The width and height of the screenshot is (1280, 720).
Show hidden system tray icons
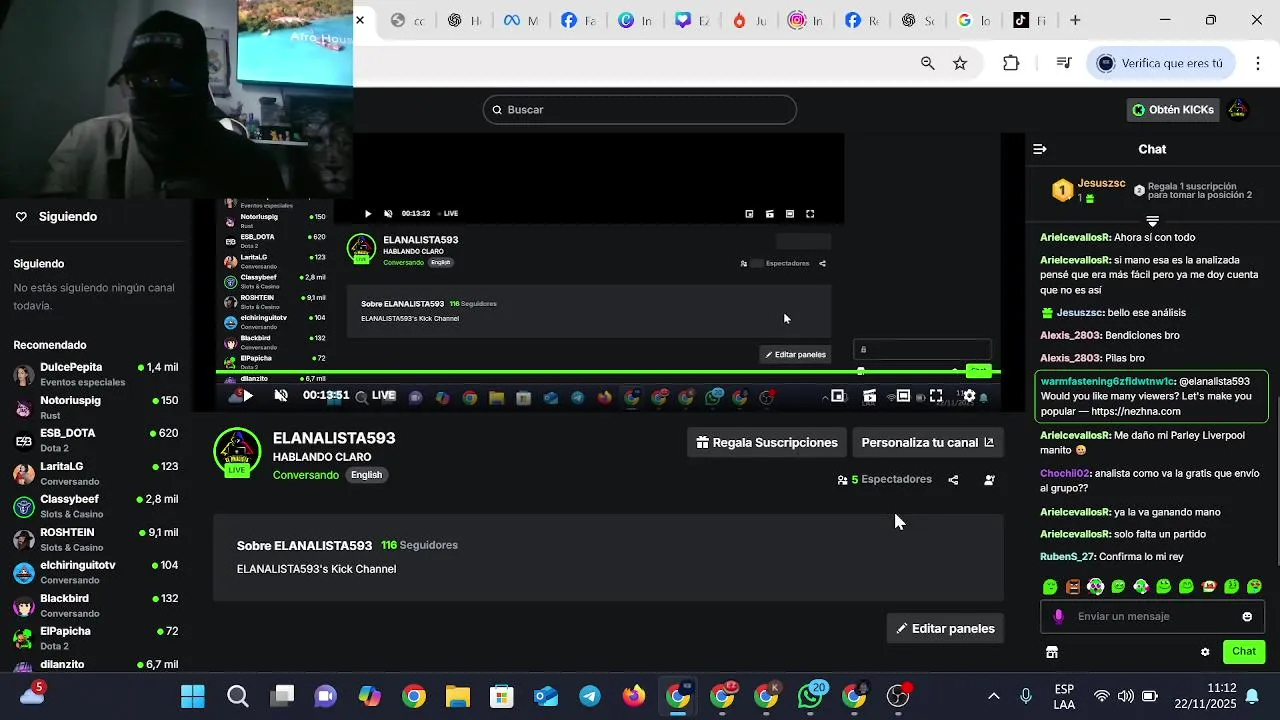point(993,696)
